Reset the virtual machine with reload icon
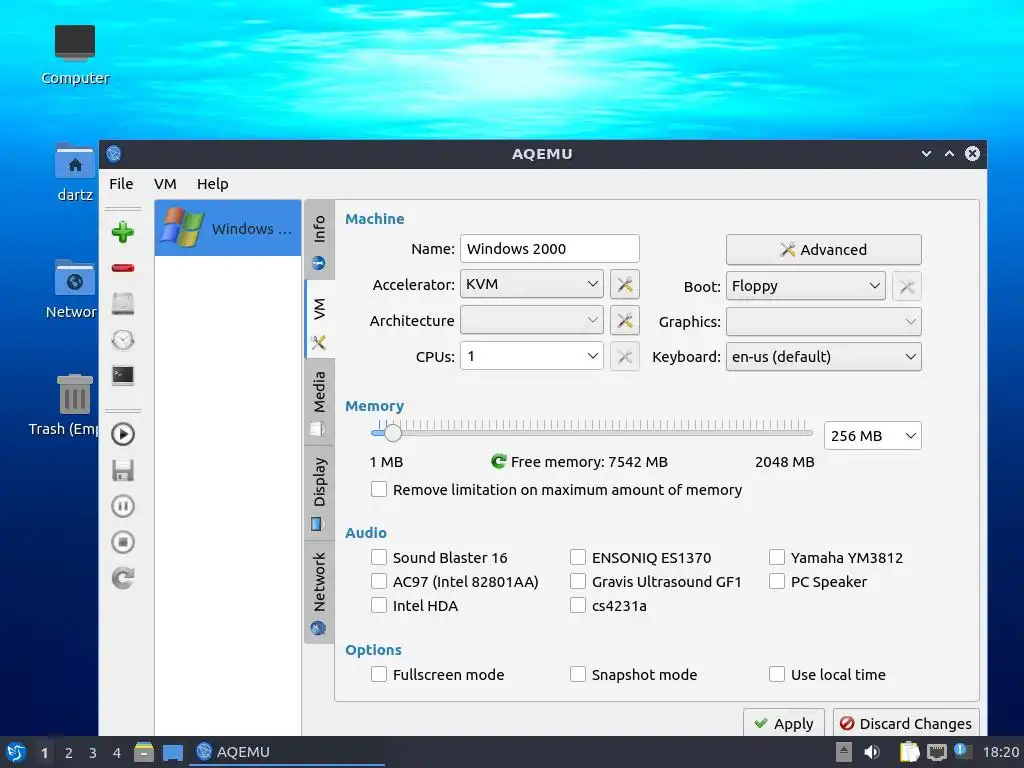The height and width of the screenshot is (768, 1024). pos(123,578)
